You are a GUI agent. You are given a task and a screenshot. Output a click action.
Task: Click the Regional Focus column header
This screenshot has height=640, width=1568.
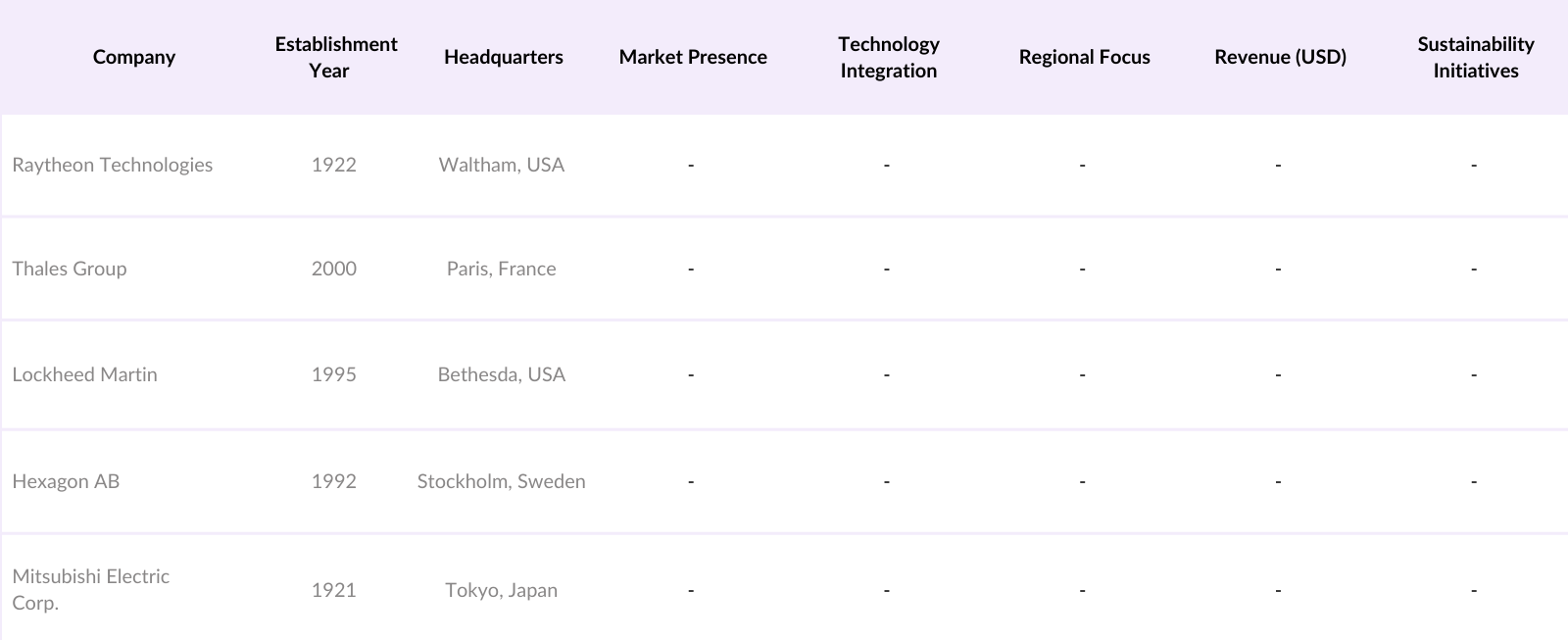click(x=1084, y=57)
